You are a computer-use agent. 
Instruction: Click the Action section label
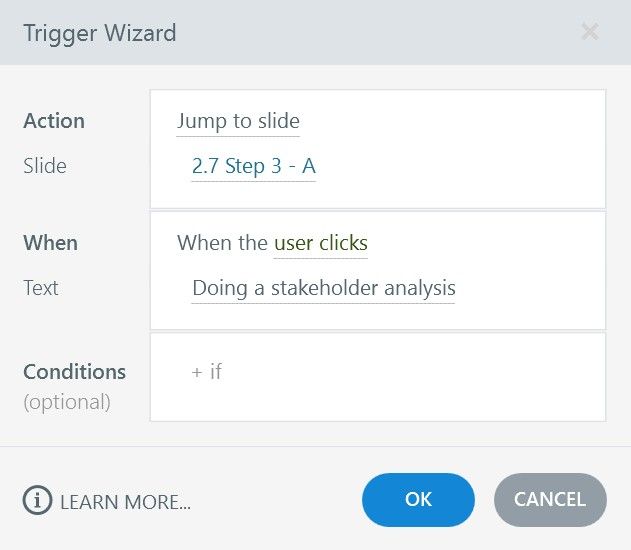[54, 121]
